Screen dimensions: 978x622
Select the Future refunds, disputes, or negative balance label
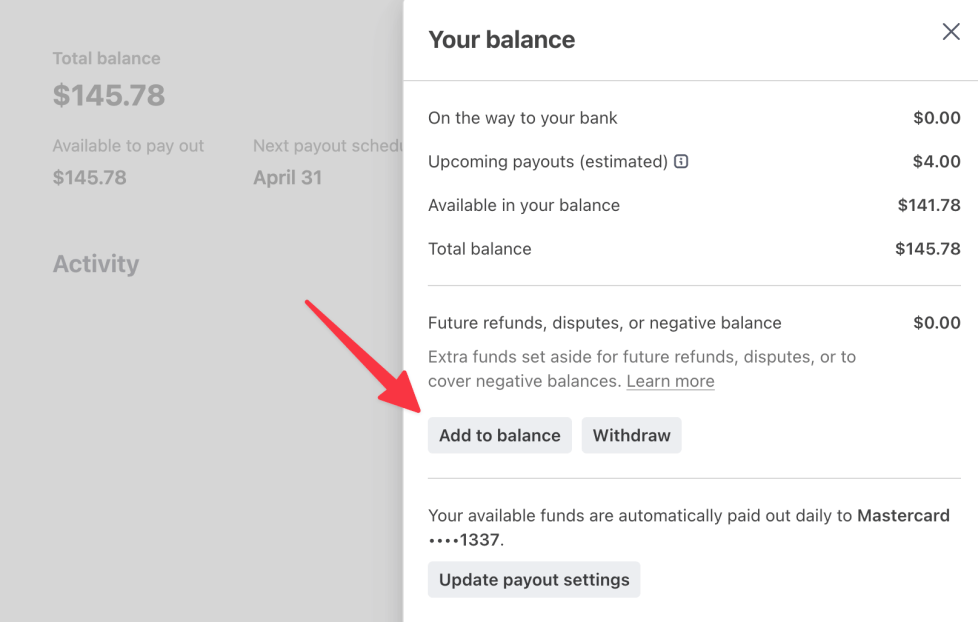pyautogui.click(x=605, y=323)
